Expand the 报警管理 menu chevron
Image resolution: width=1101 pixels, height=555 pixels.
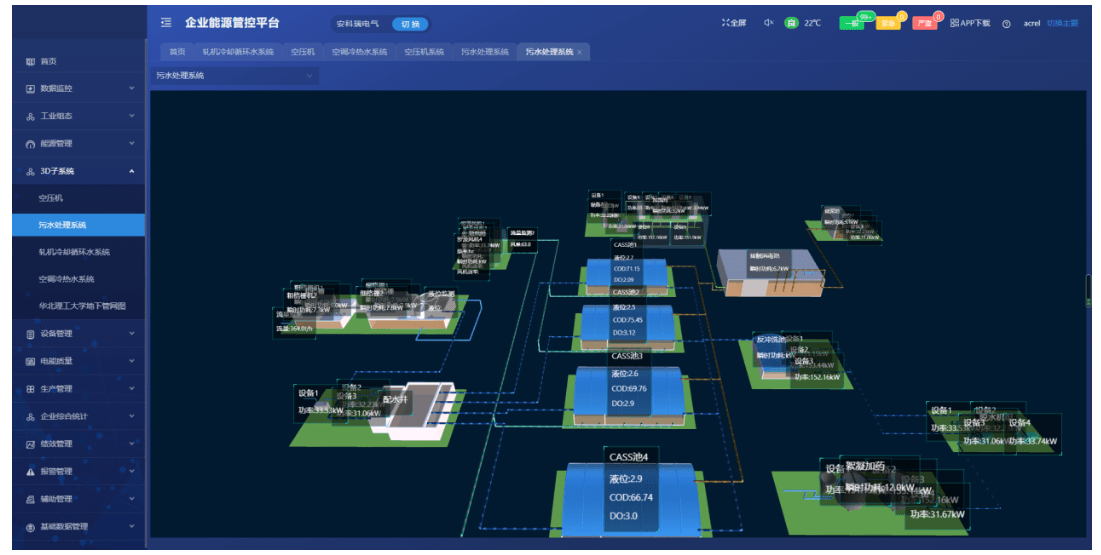(132, 471)
